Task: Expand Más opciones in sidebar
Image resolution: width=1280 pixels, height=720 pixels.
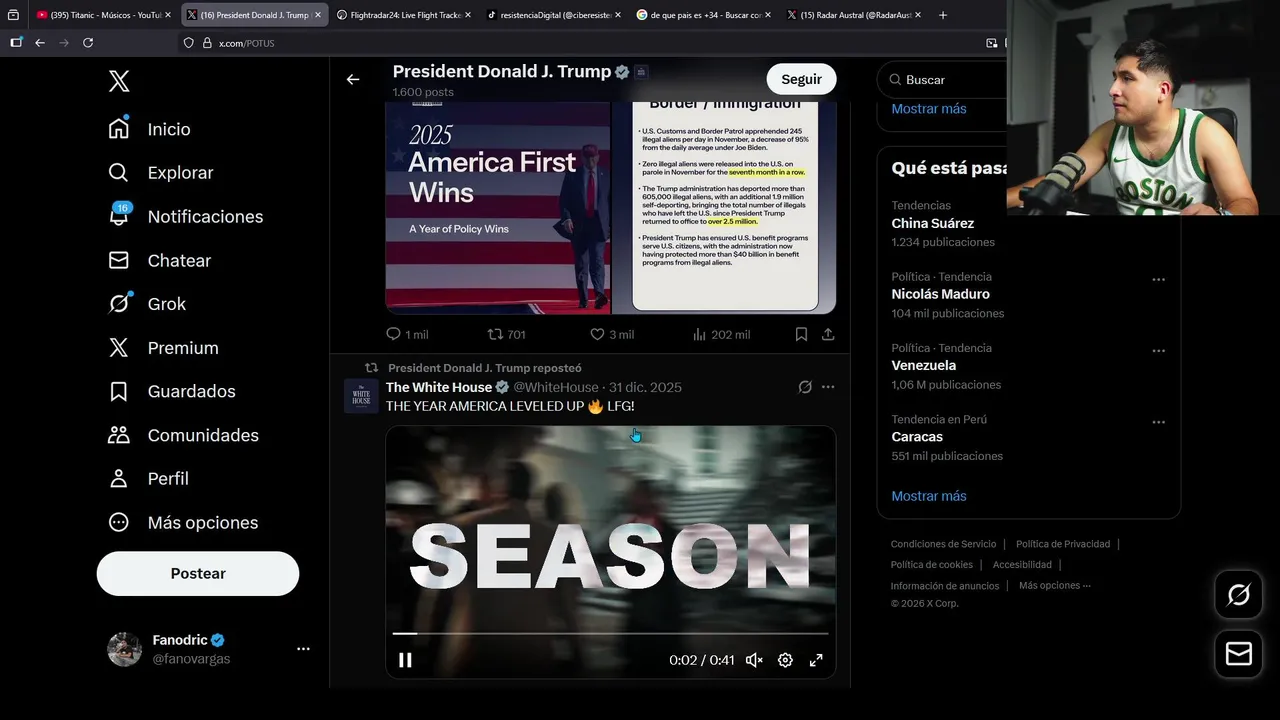Action: [183, 522]
